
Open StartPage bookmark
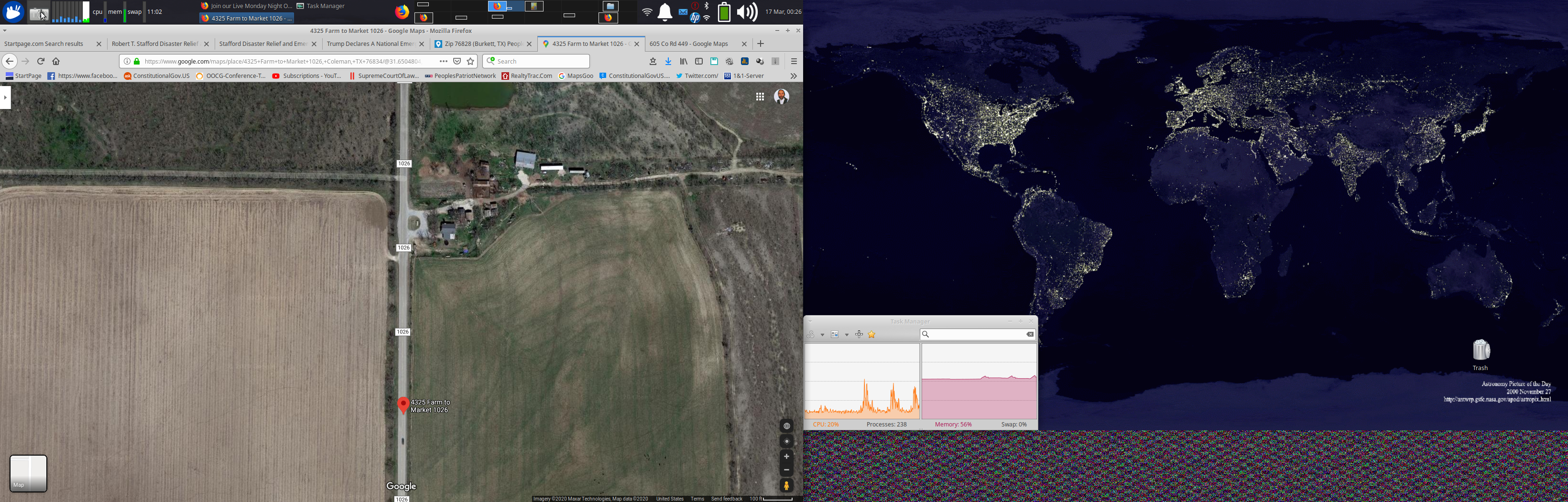tap(24, 76)
